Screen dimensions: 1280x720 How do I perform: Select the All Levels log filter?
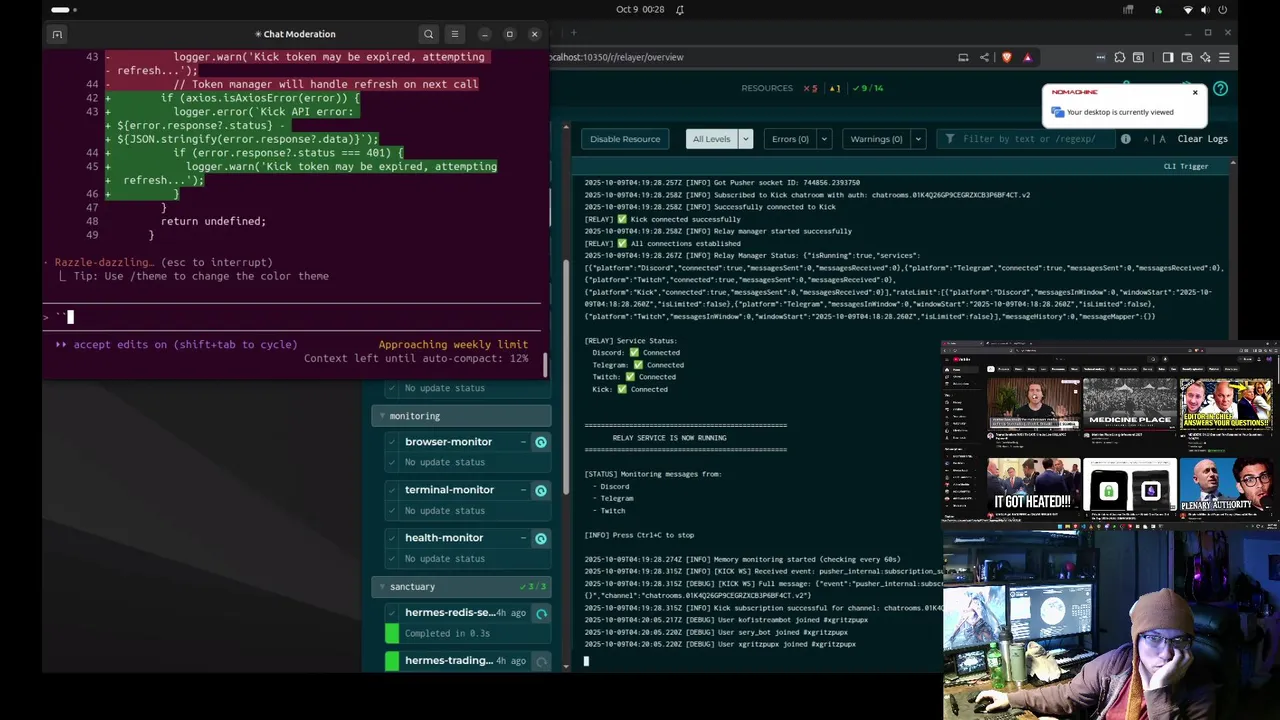tap(712, 139)
